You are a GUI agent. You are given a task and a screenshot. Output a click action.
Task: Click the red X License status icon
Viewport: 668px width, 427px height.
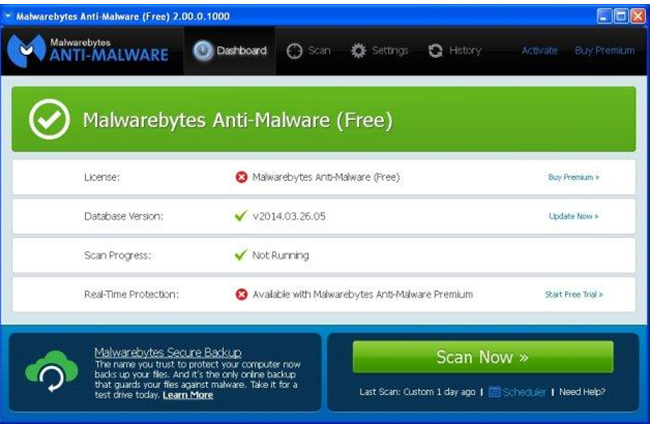pyautogui.click(x=241, y=177)
